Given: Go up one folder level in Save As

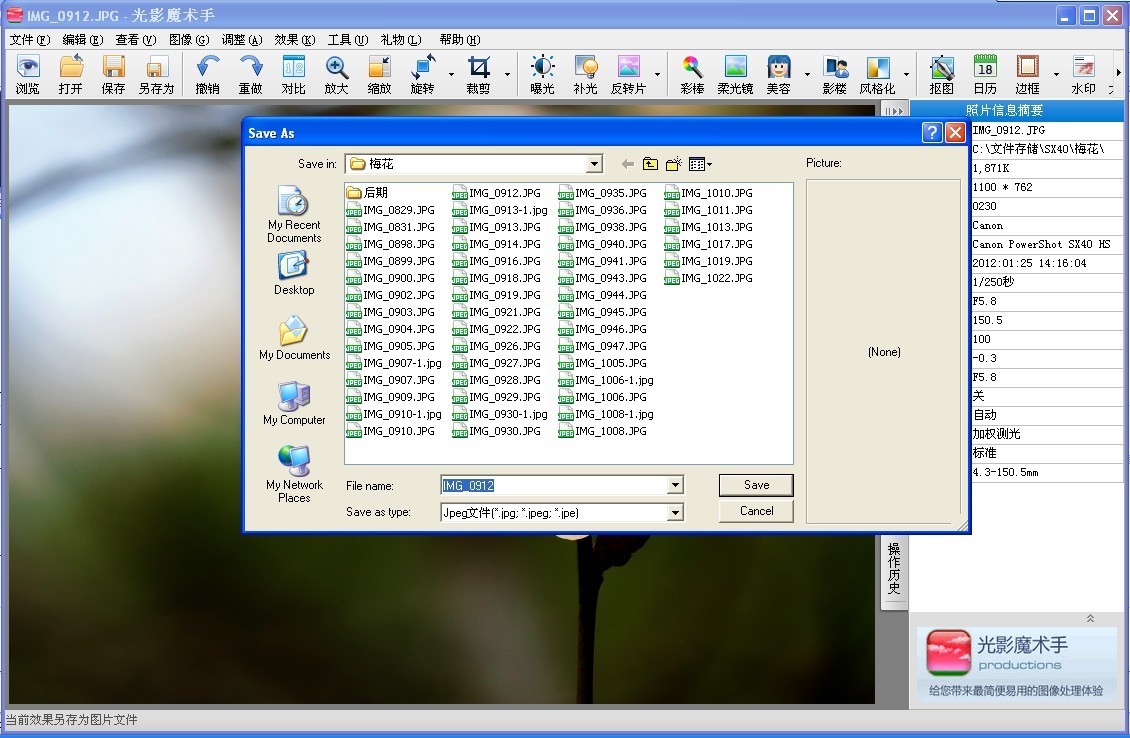Looking at the screenshot, I should click(650, 164).
